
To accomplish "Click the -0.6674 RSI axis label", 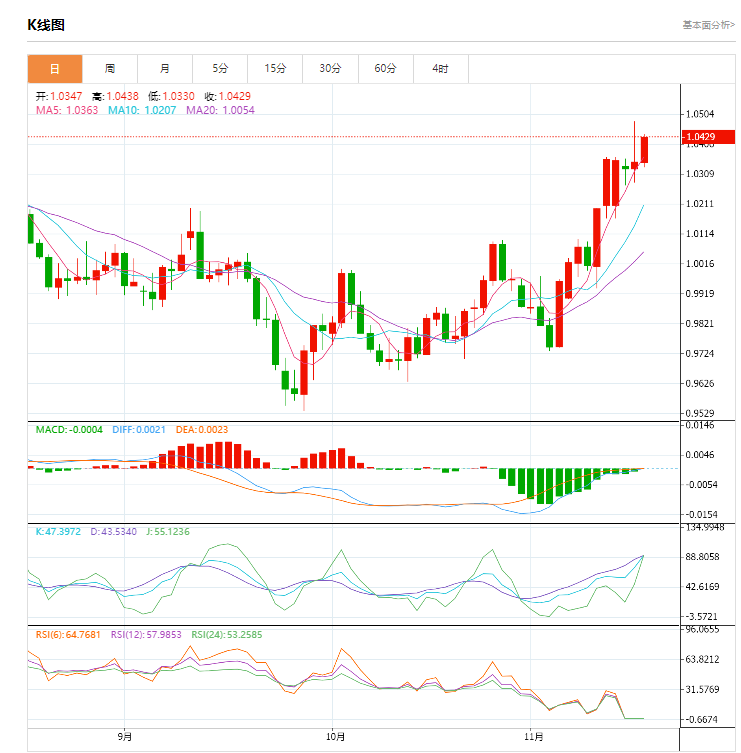I will click(x=701, y=720).
